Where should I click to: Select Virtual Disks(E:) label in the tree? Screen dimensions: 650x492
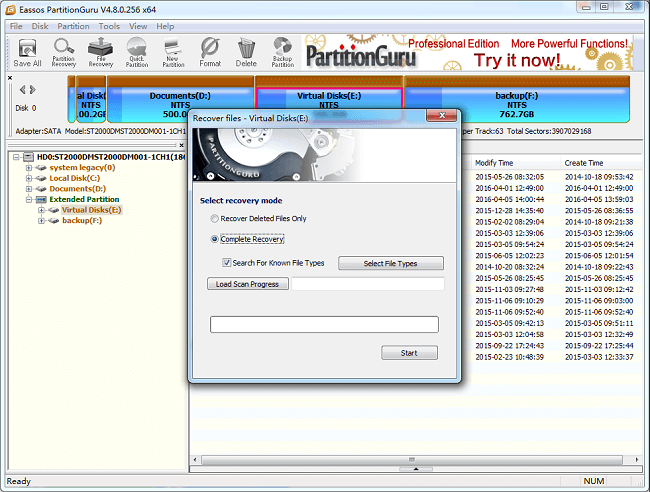(x=92, y=210)
